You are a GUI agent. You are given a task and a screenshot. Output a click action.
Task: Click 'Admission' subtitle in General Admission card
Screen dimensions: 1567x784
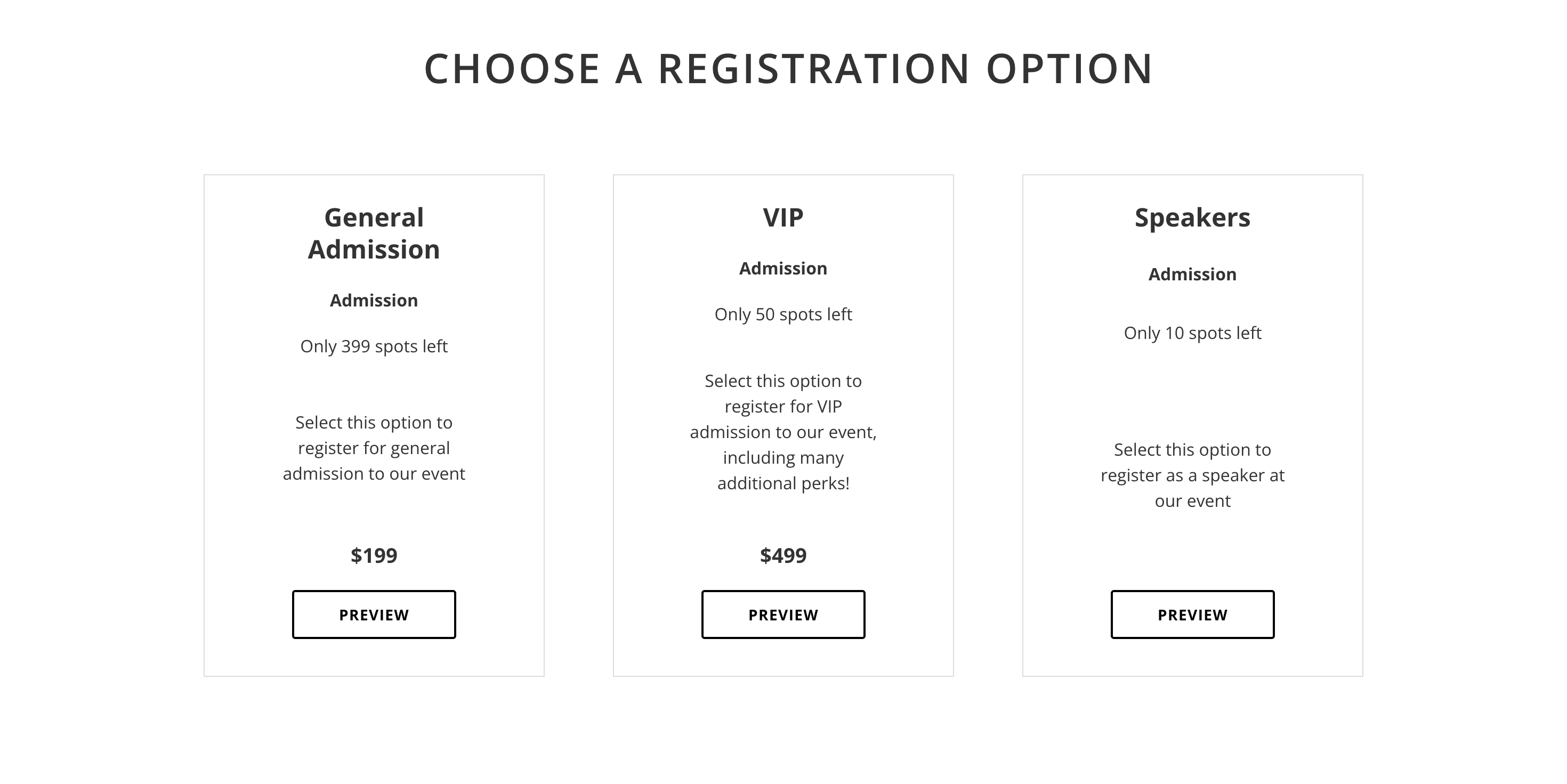[374, 301]
